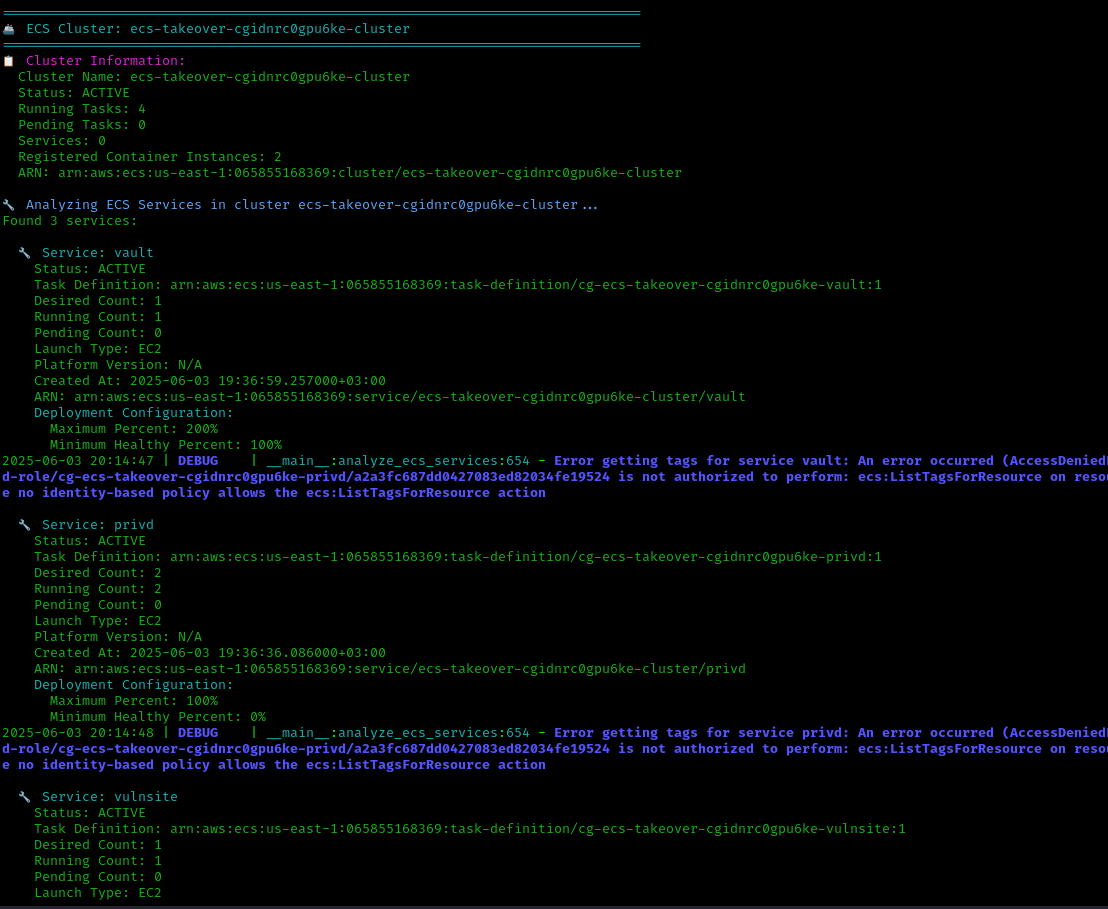Screen dimensions: 1108x909
Task: Click the cluster ARN line
Action: click(x=350, y=173)
